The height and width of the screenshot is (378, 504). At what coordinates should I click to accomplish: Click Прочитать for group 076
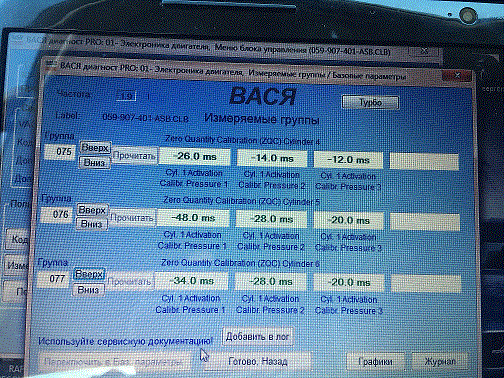pos(132,218)
